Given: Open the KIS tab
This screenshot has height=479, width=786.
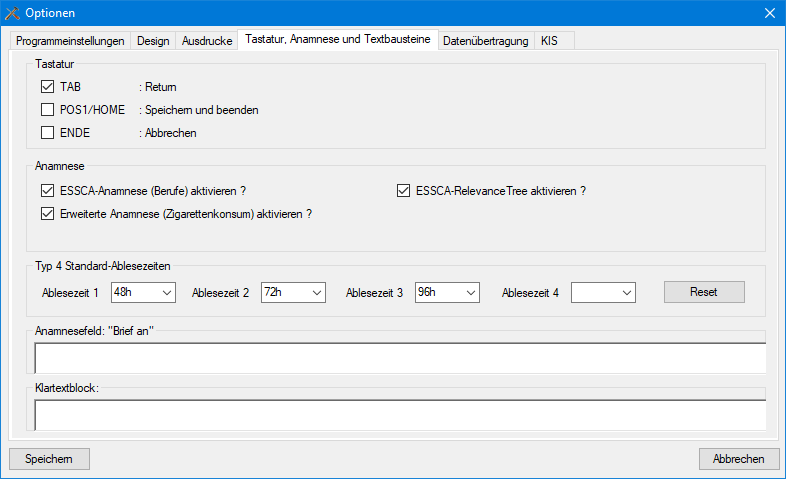Looking at the screenshot, I should click(550, 41).
